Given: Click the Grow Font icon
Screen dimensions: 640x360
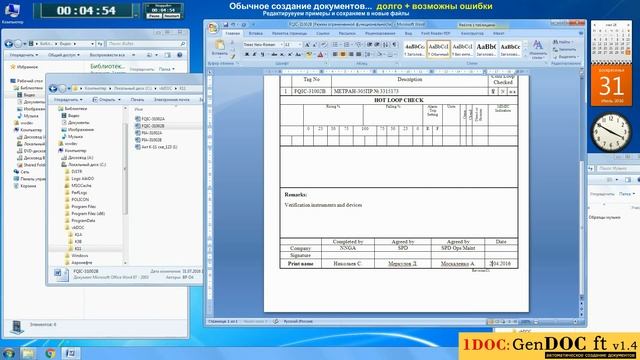Looking at the screenshot, I should 307,44.
